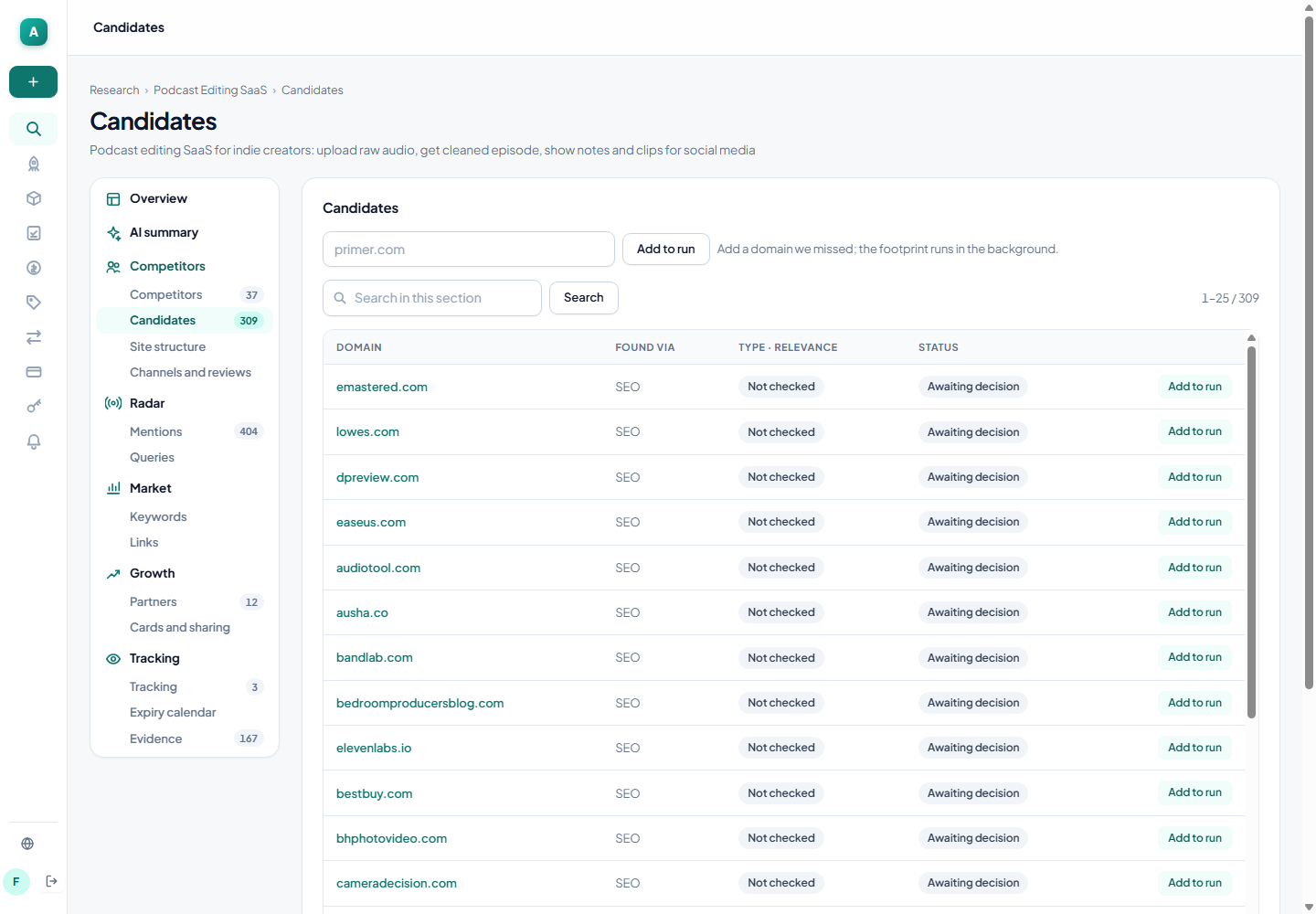1316x914 pixels.
Task: Open the bedroomproducersblog.com domain link
Action: (x=420, y=704)
